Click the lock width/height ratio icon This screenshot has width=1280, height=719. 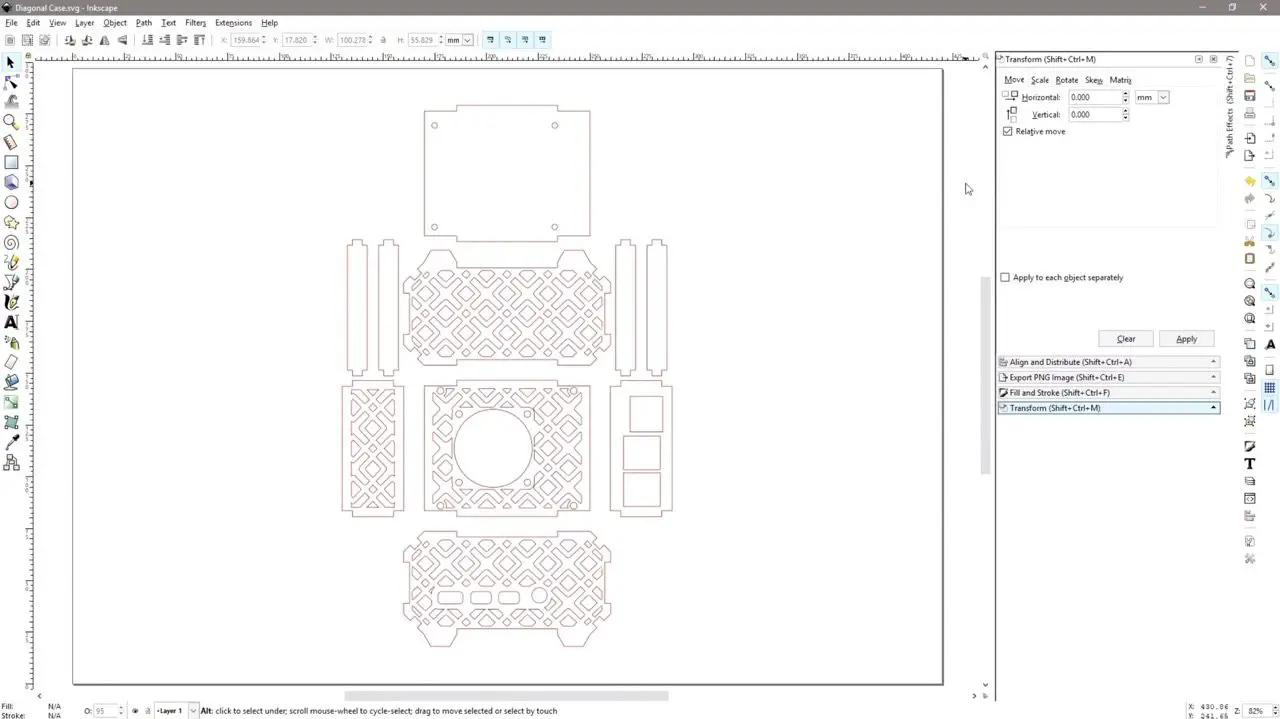click(384, 40)
